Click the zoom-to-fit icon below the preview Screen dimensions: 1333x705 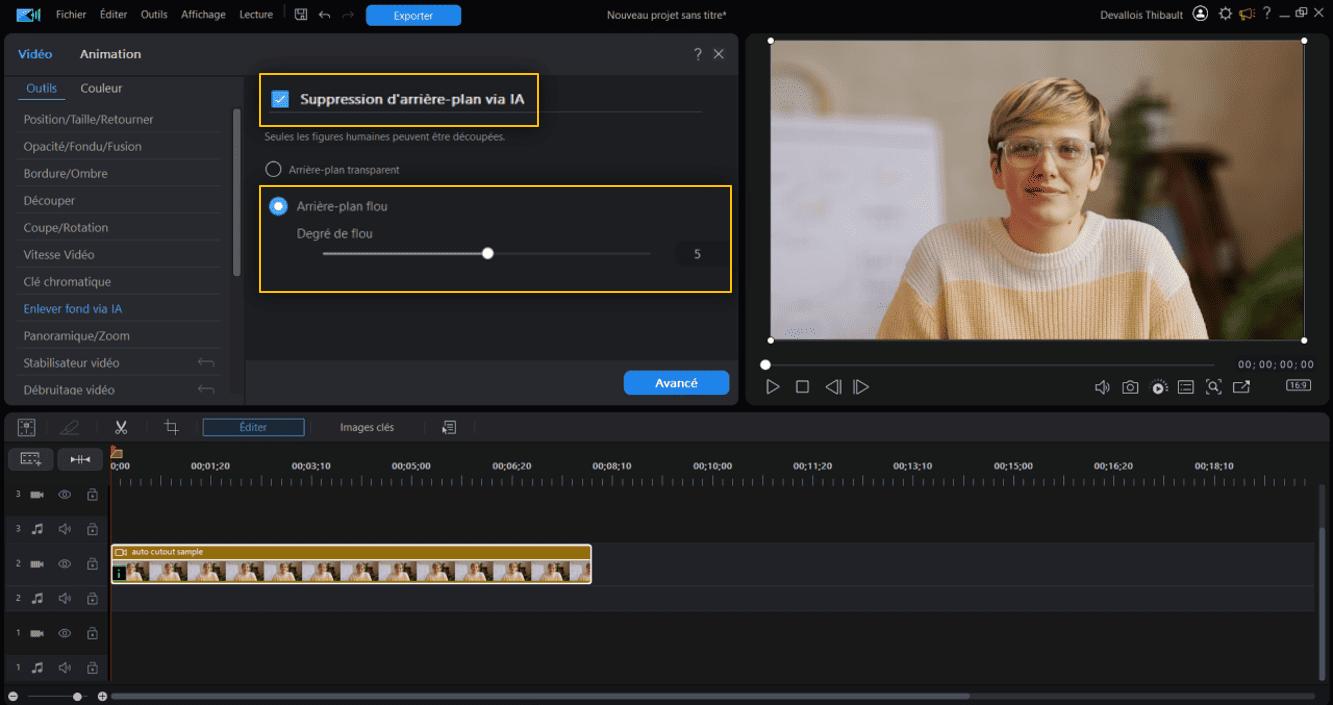pos(1213,386)
